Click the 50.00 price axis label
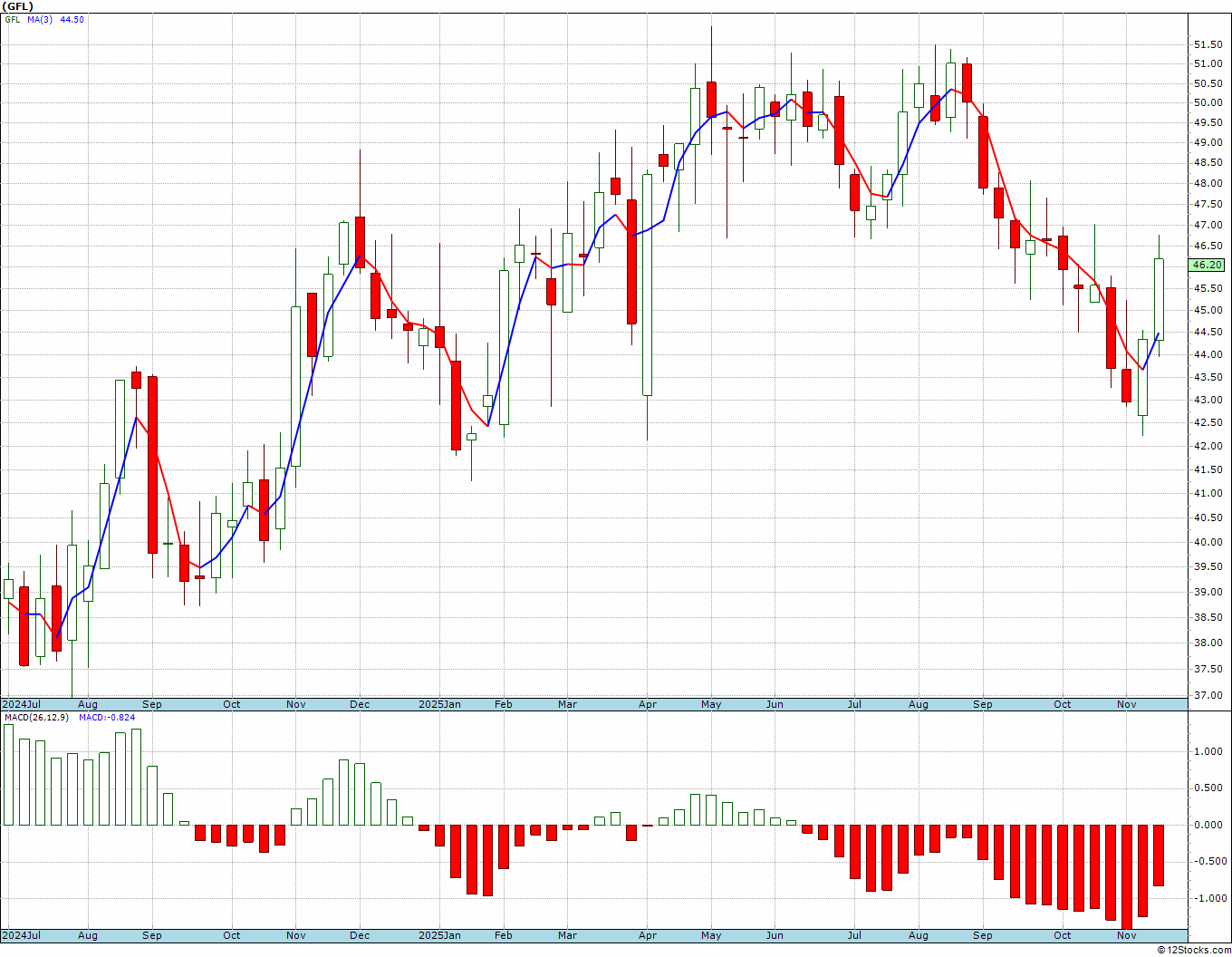1232x957 pixels. pyautogui.click(x=1207, y=102)
